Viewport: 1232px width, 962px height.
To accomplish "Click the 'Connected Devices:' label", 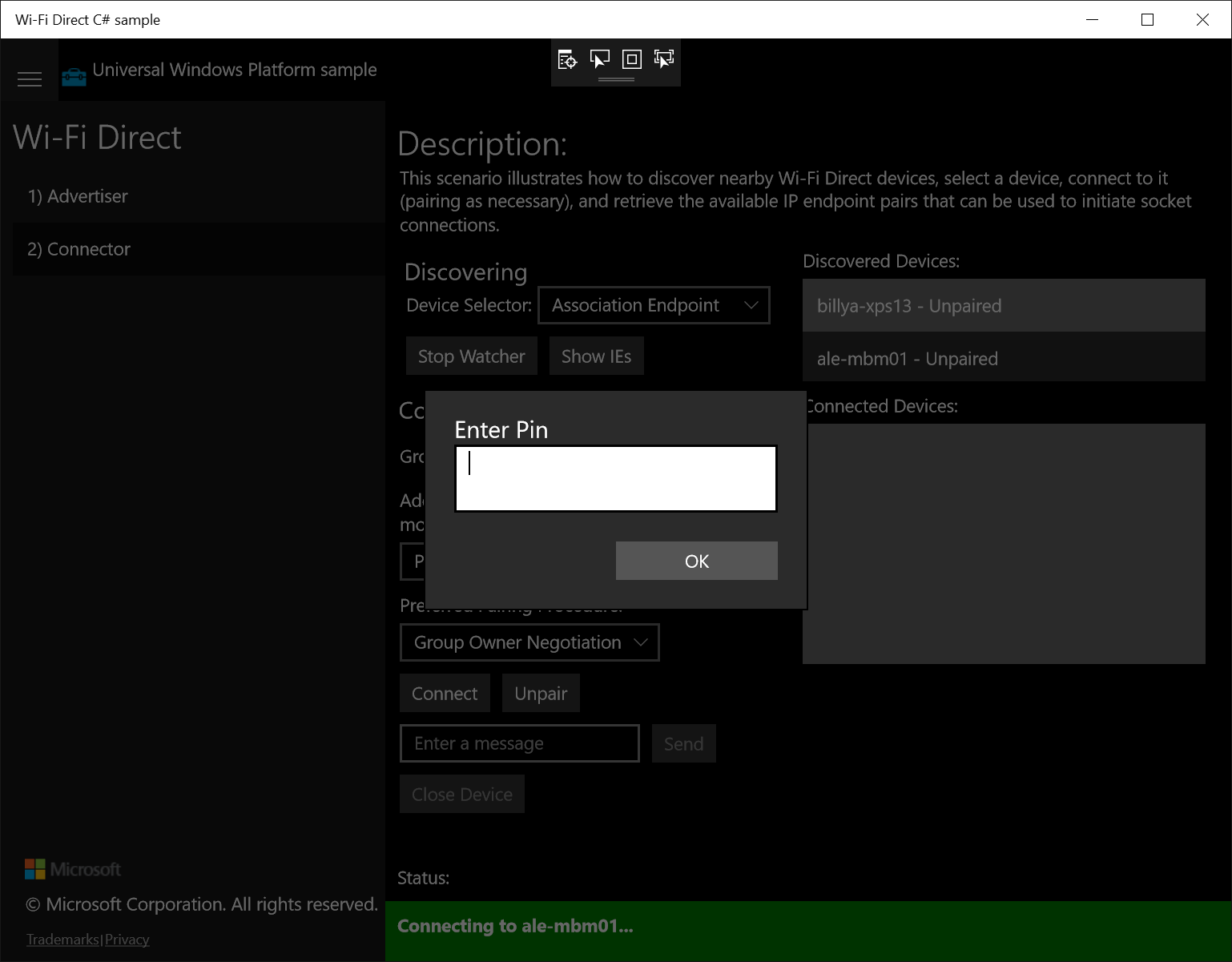I will [883, 406].
